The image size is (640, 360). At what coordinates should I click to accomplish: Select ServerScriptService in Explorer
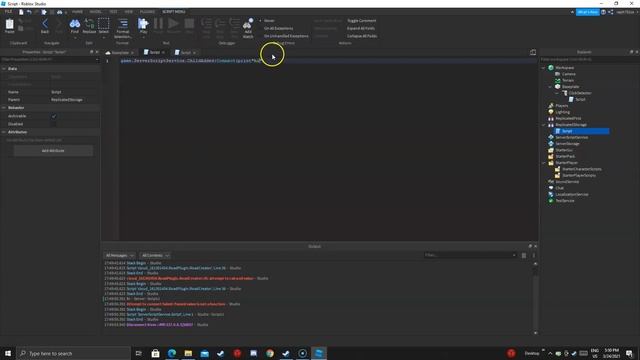tap(571, 137)
